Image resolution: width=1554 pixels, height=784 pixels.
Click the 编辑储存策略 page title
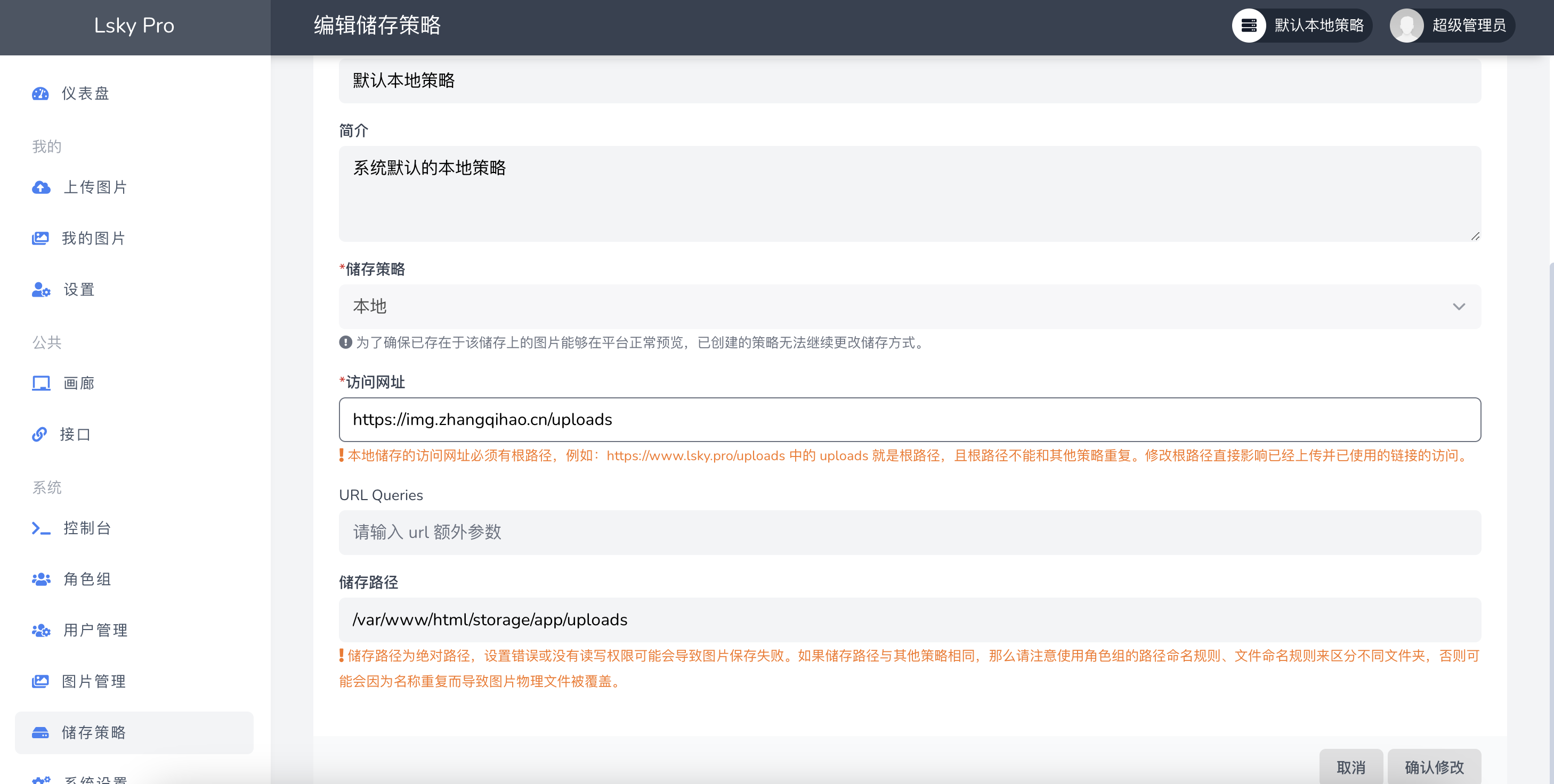[x=377, y=26]
